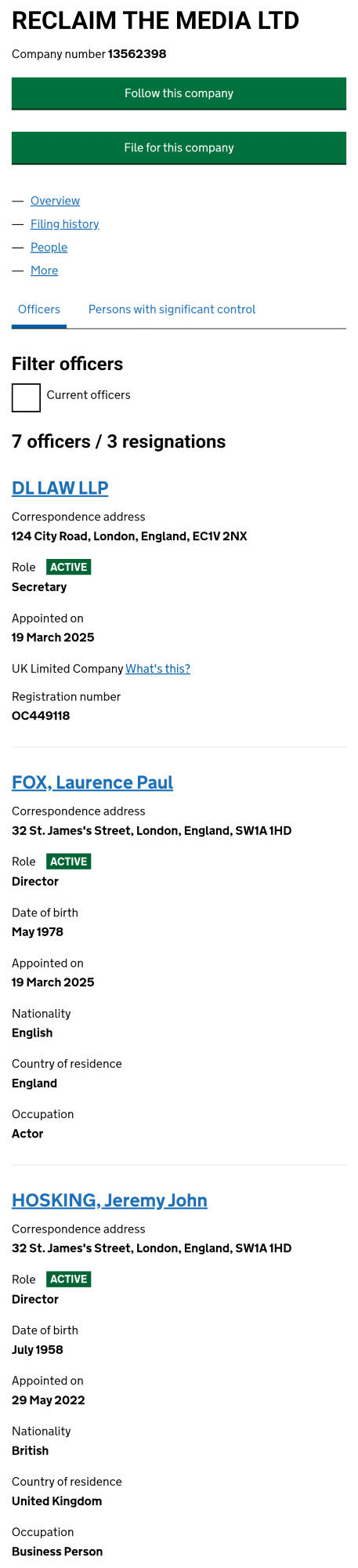Click File for this company button

tap(179, 147)
